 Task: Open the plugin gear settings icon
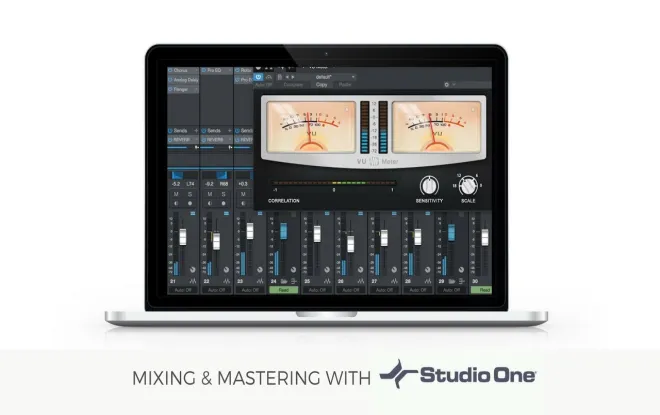coord(447,85)
